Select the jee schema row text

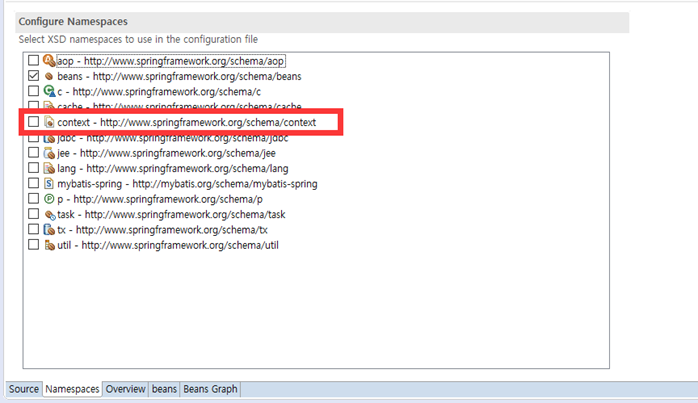[166, 153]
